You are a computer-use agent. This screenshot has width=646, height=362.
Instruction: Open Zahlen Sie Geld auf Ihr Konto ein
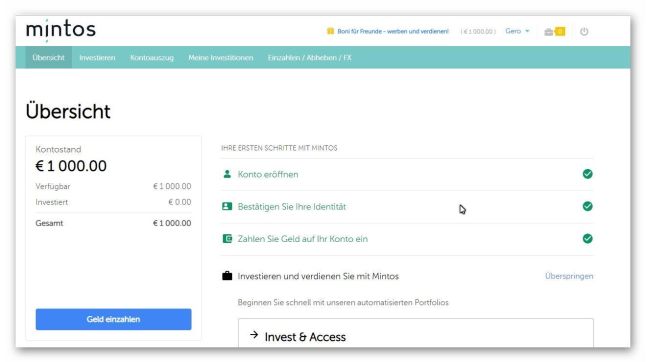tap(302, 239)
